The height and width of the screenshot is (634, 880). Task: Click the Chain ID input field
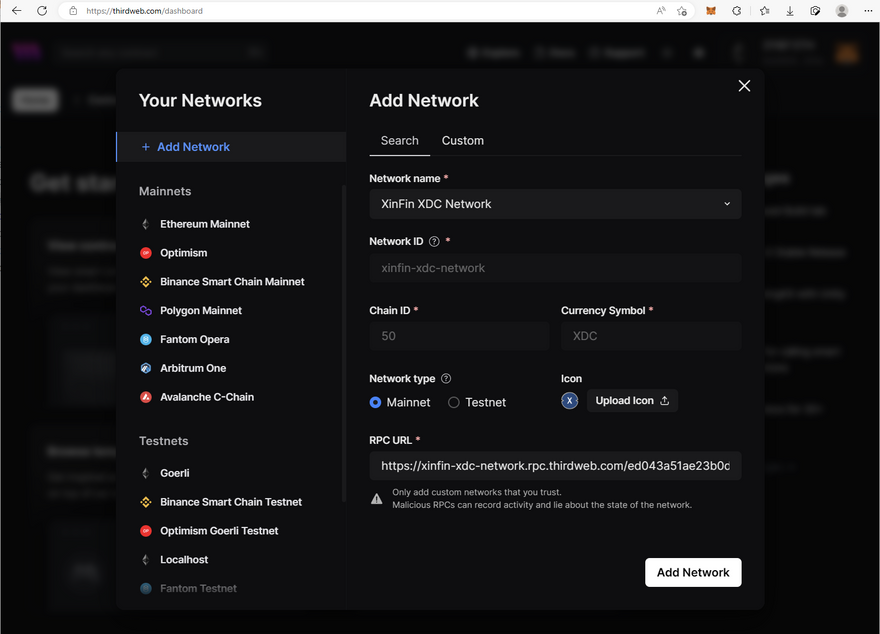coord(459,336)
